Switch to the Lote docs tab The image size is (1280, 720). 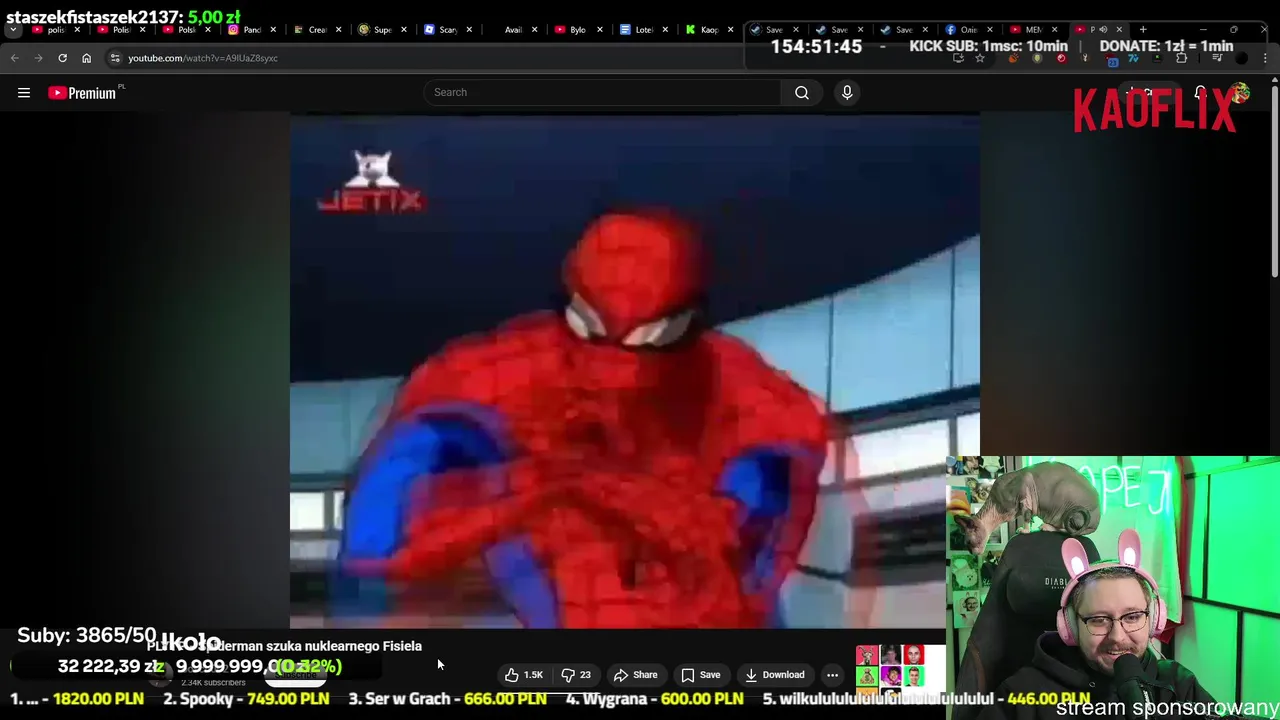click(642, 30)
